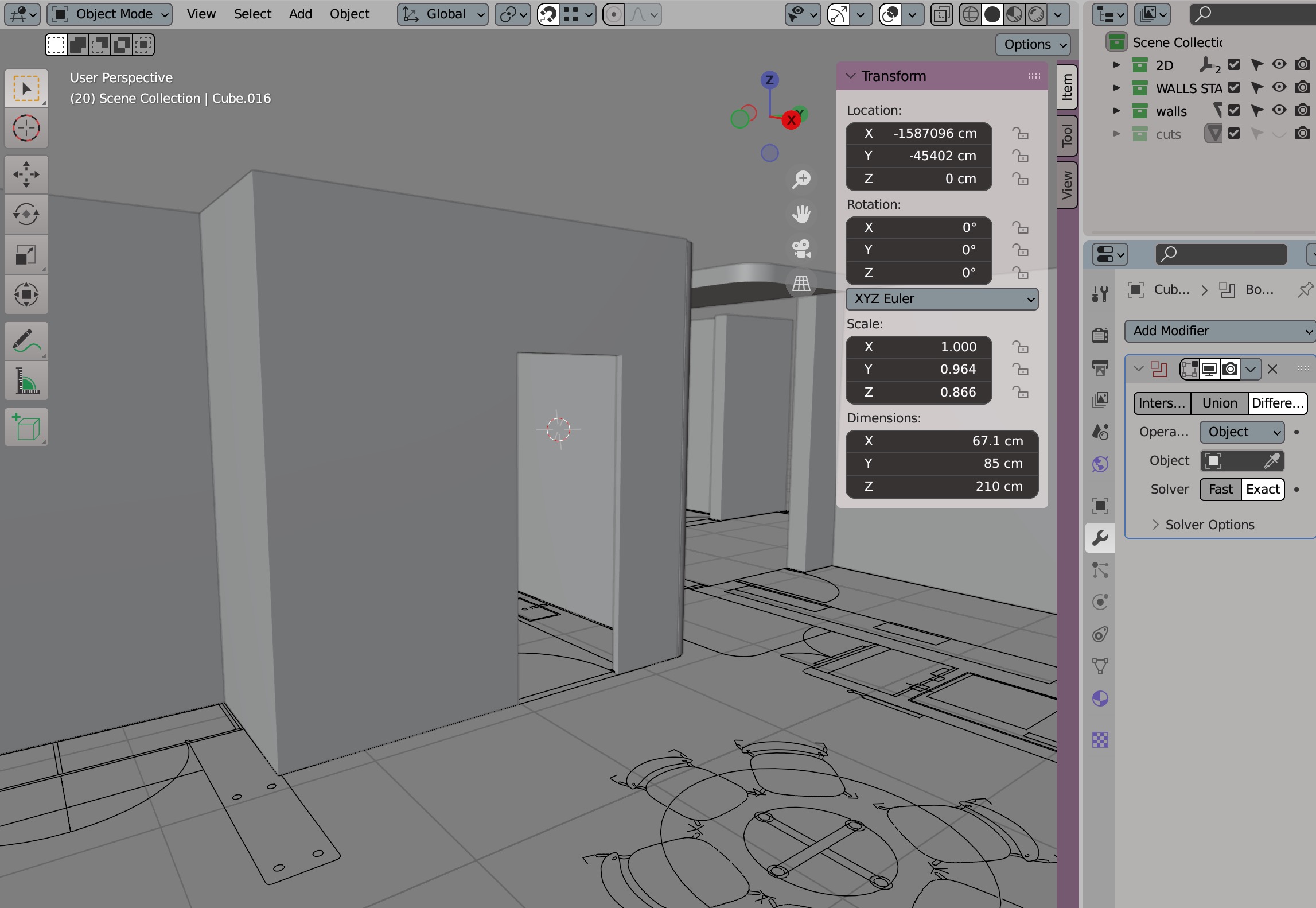Image resolution: width=1316 pixels, height=908 pixels.
Task: Set boolean solver to Fast
Action: tap(1220, 490)
